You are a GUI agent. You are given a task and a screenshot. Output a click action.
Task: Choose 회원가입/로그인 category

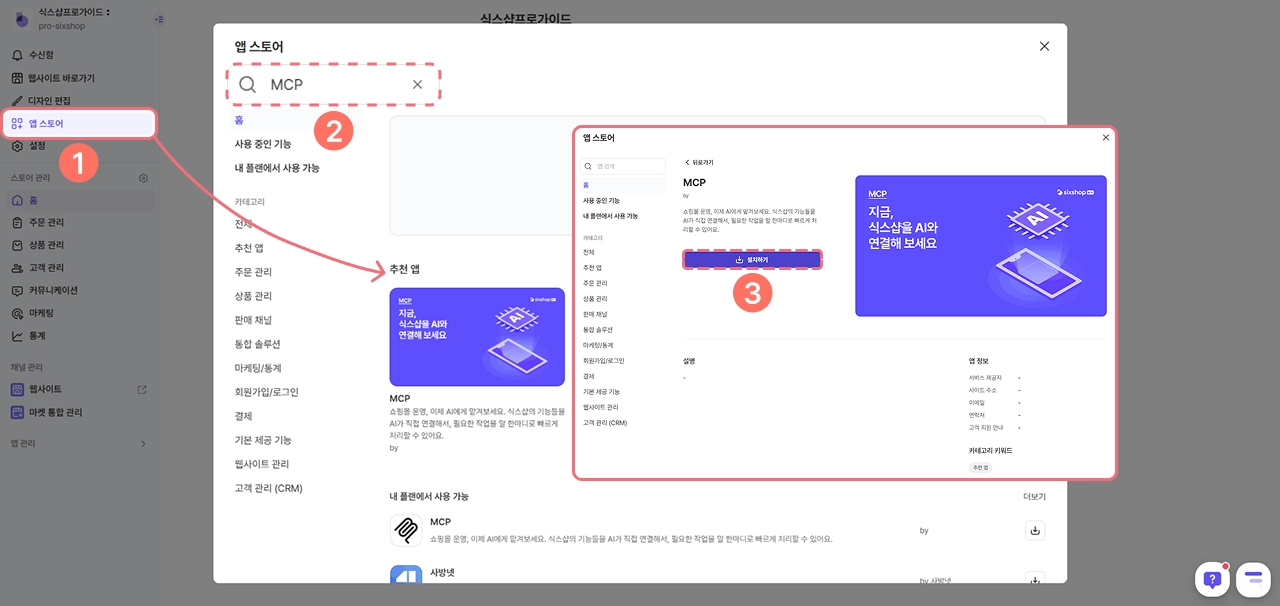(266, 392)
